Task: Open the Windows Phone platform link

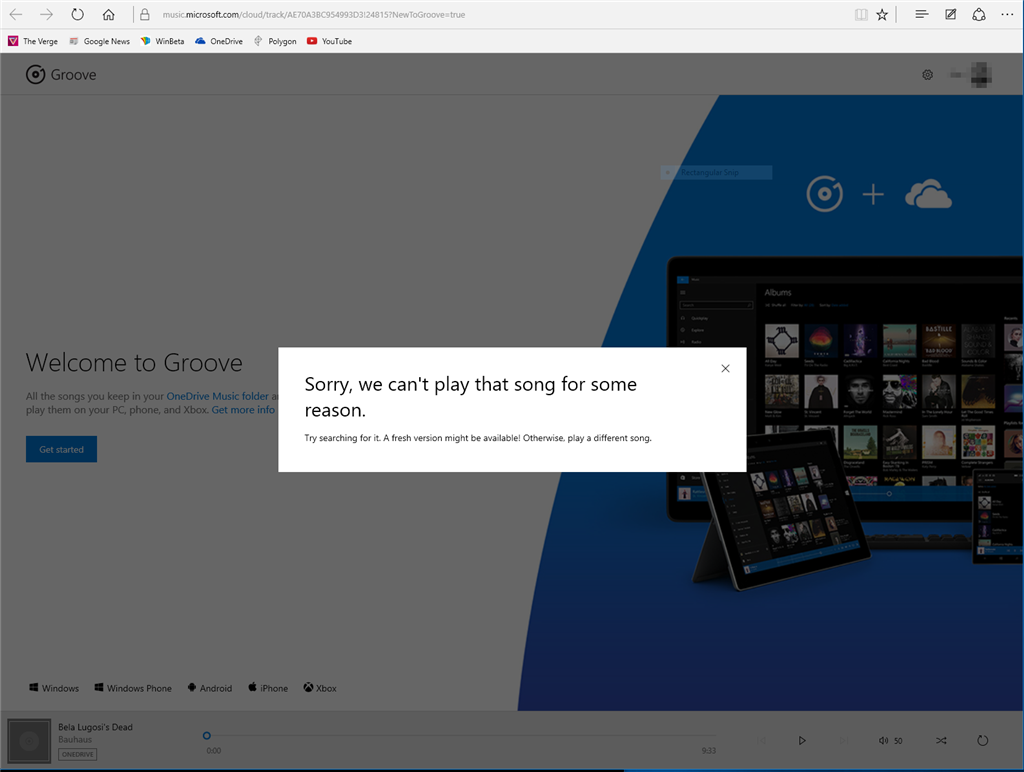Action: [133, 688]
